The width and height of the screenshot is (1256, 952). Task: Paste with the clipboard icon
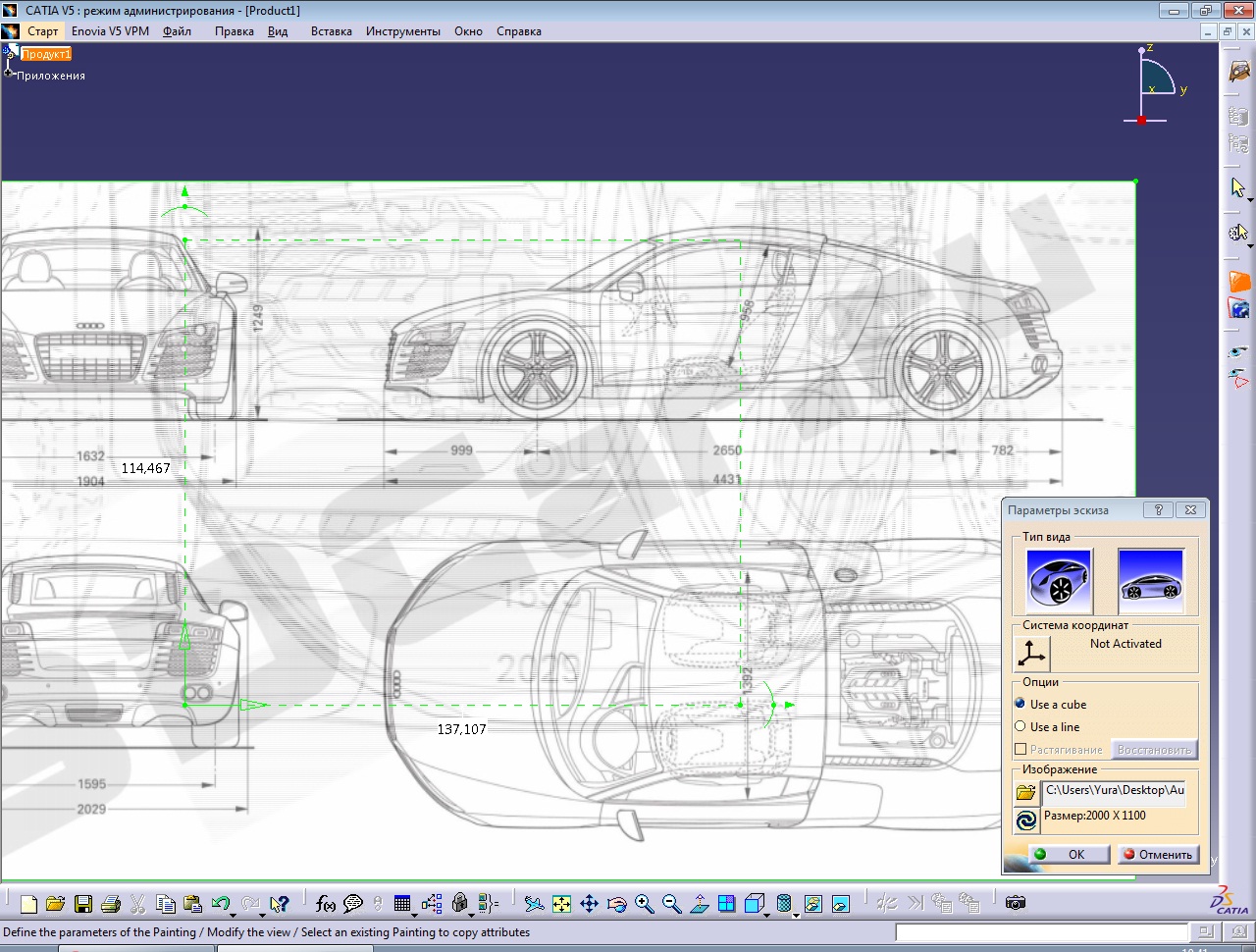click(192, 904)
